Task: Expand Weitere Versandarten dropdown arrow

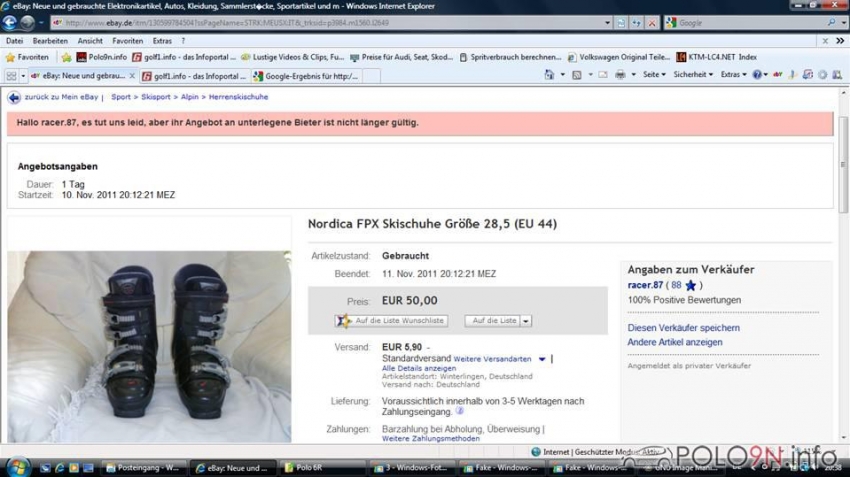Action: tap(542, 359)
